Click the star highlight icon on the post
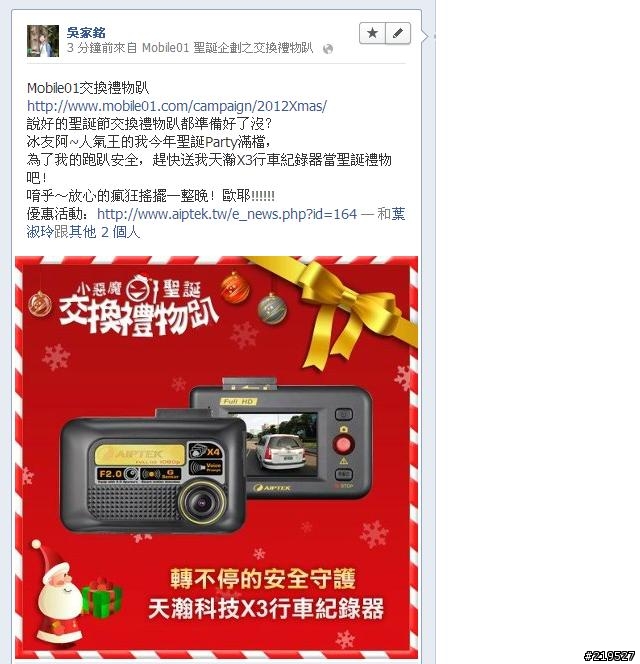The height and width of the screenshot is (664, 640). coord(372,33)
